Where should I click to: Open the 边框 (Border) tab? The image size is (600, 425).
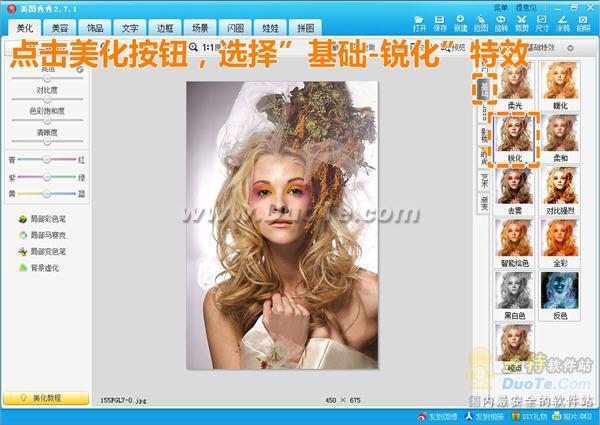(165, 28)
